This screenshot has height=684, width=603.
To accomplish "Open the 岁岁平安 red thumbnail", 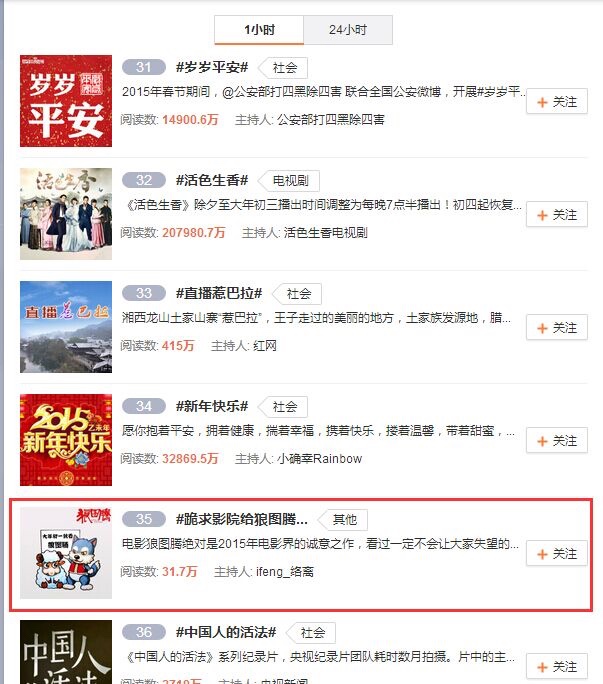I will point(66,101).
